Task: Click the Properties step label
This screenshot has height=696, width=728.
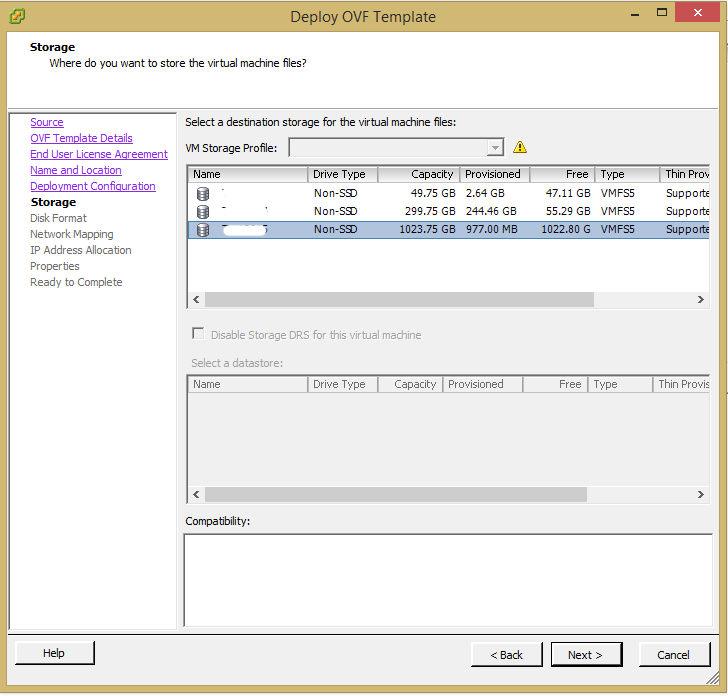Action: (55, 266)
